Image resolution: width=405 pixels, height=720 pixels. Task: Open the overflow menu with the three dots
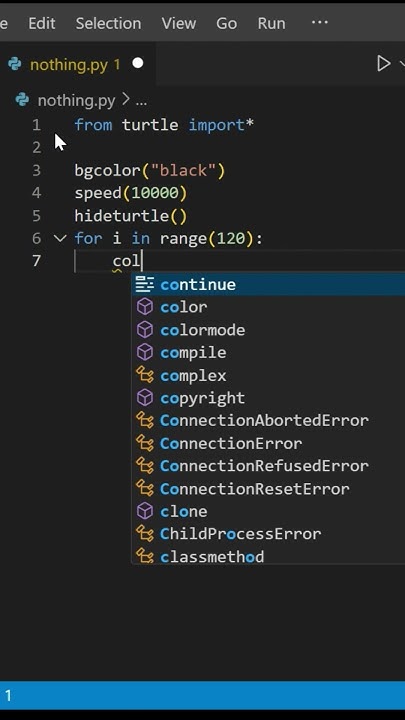(320, 22)
